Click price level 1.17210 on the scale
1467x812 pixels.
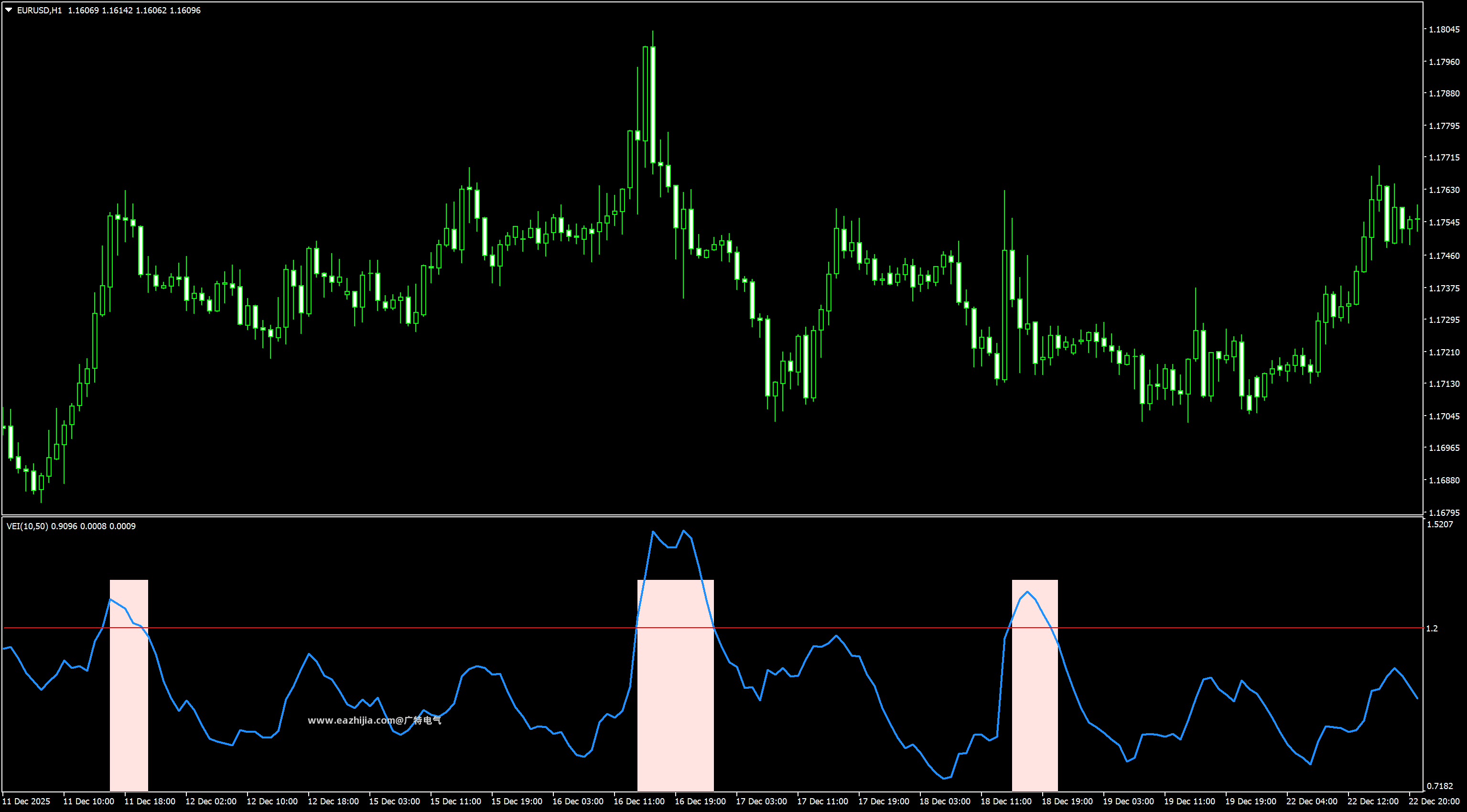(x=1444, y=353)
